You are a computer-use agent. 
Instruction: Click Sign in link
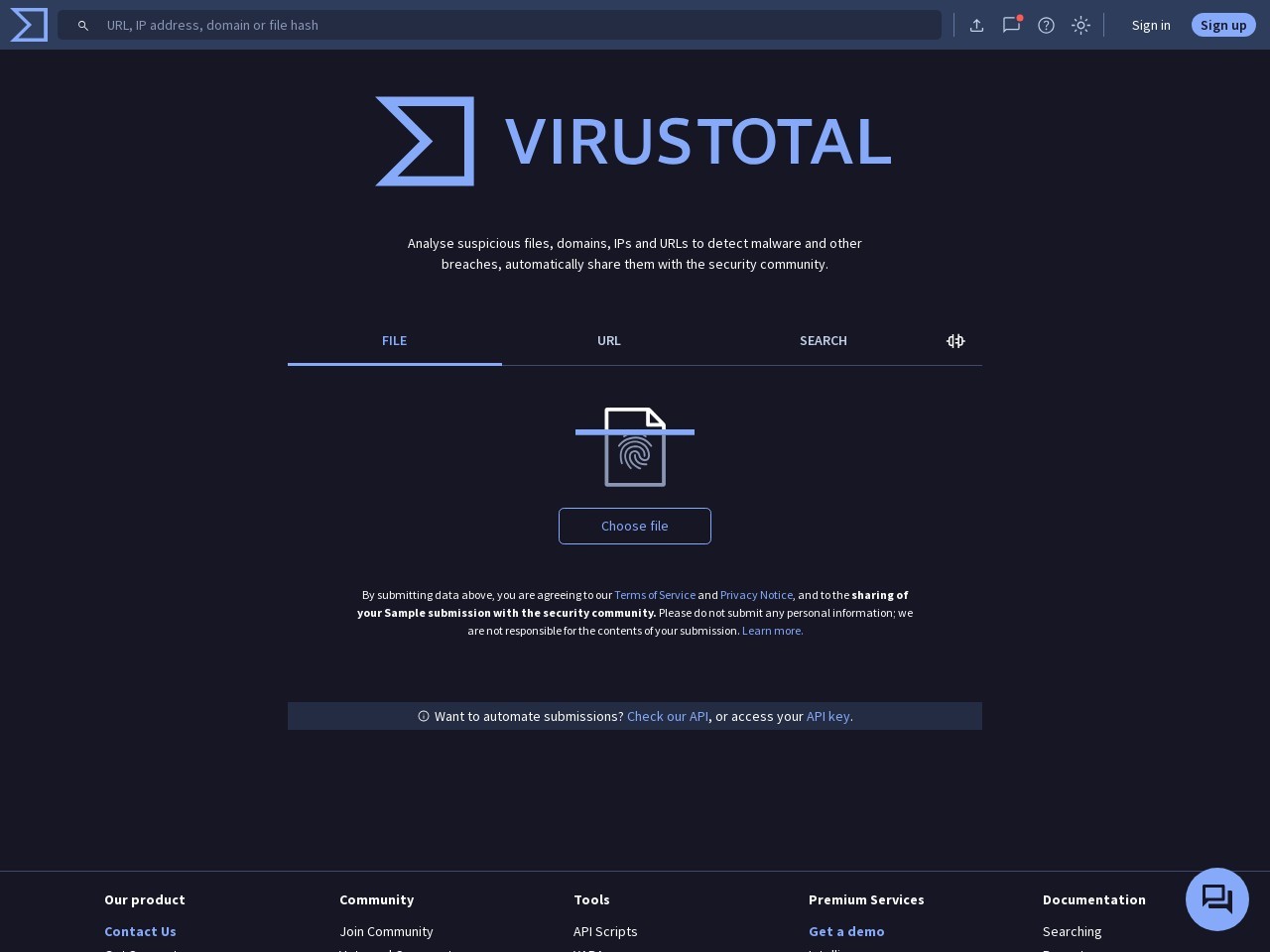pyautogui.click(x=1151, y=25)
